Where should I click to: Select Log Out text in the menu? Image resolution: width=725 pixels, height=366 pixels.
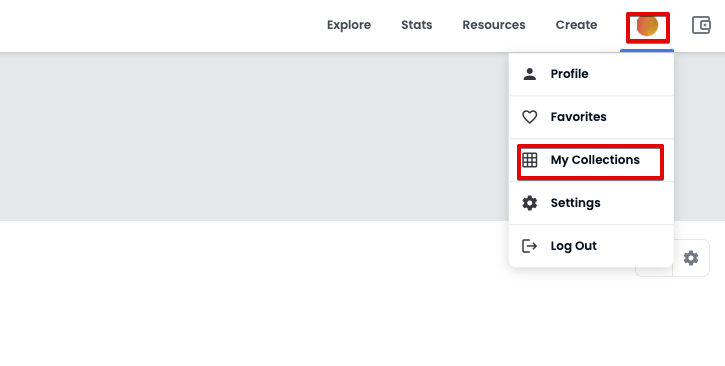click(573, 246)
